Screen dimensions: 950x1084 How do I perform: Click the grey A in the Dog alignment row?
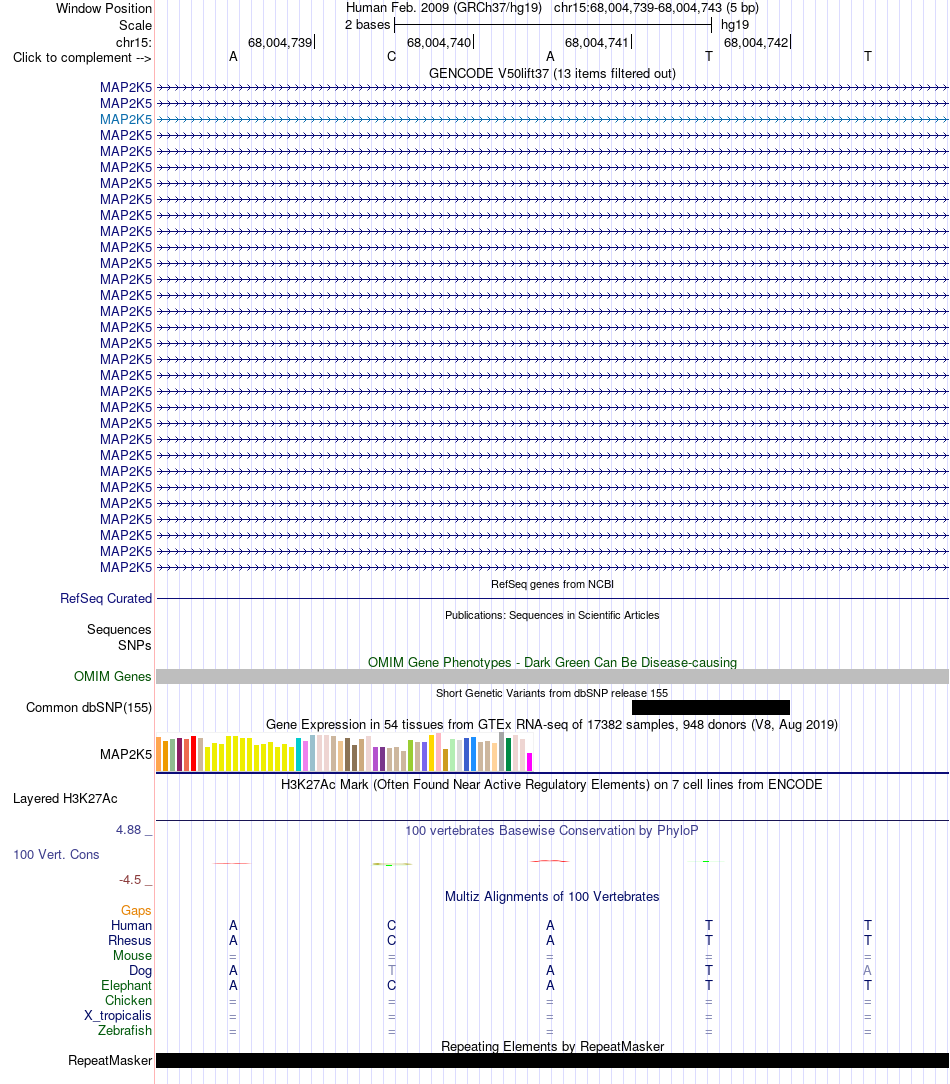pos(868,971)
